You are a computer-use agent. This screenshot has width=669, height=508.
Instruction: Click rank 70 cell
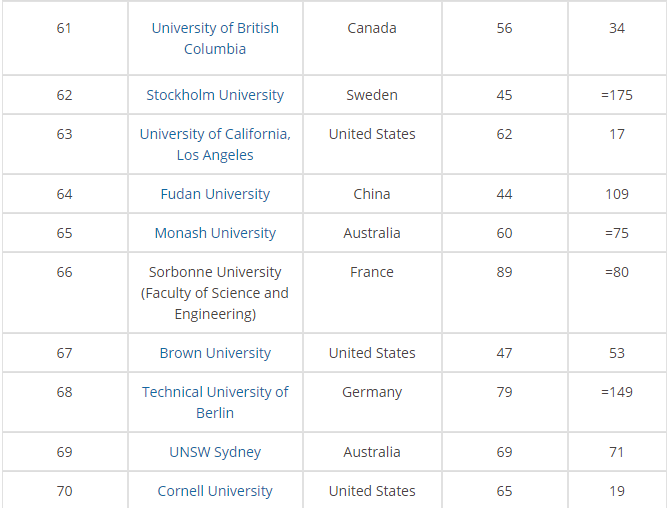point(64,491)
